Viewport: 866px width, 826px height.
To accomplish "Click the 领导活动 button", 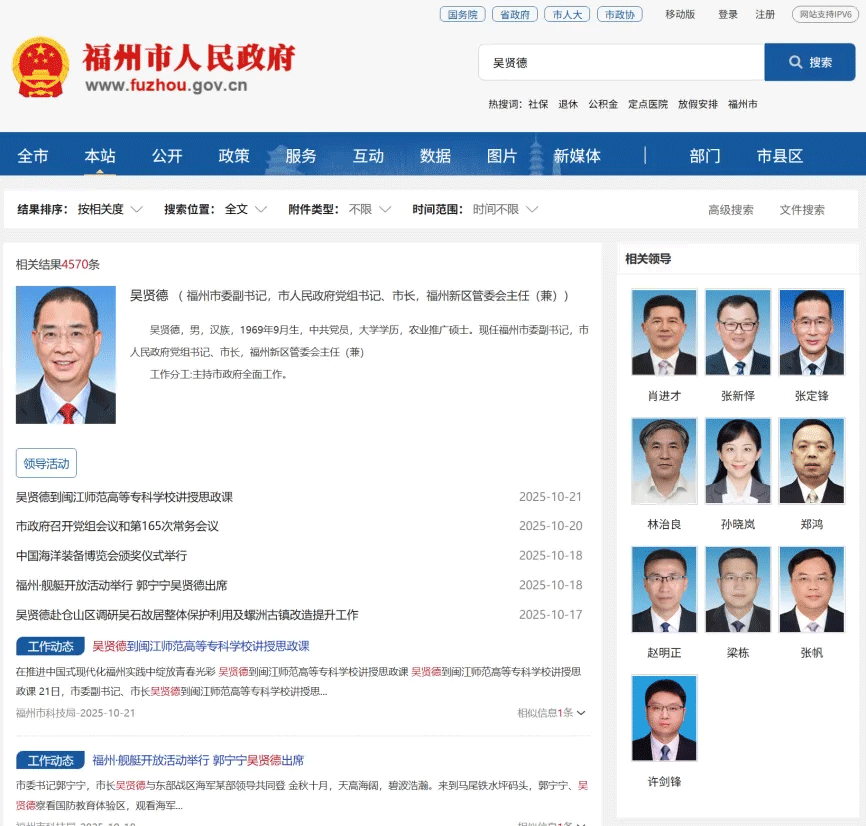I will point(44,462).
